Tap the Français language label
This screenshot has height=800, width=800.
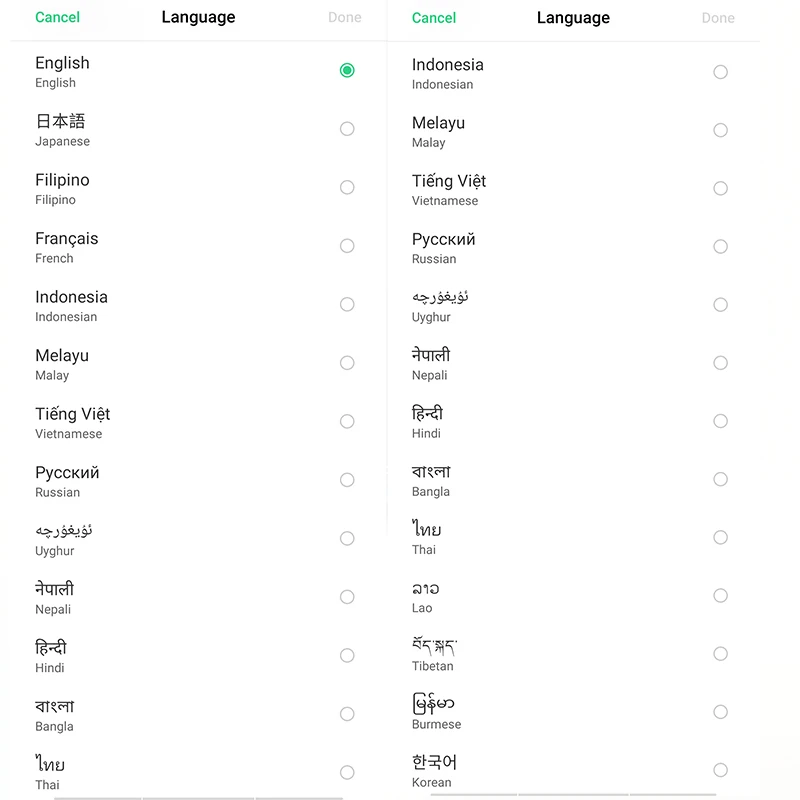(67, 239)
